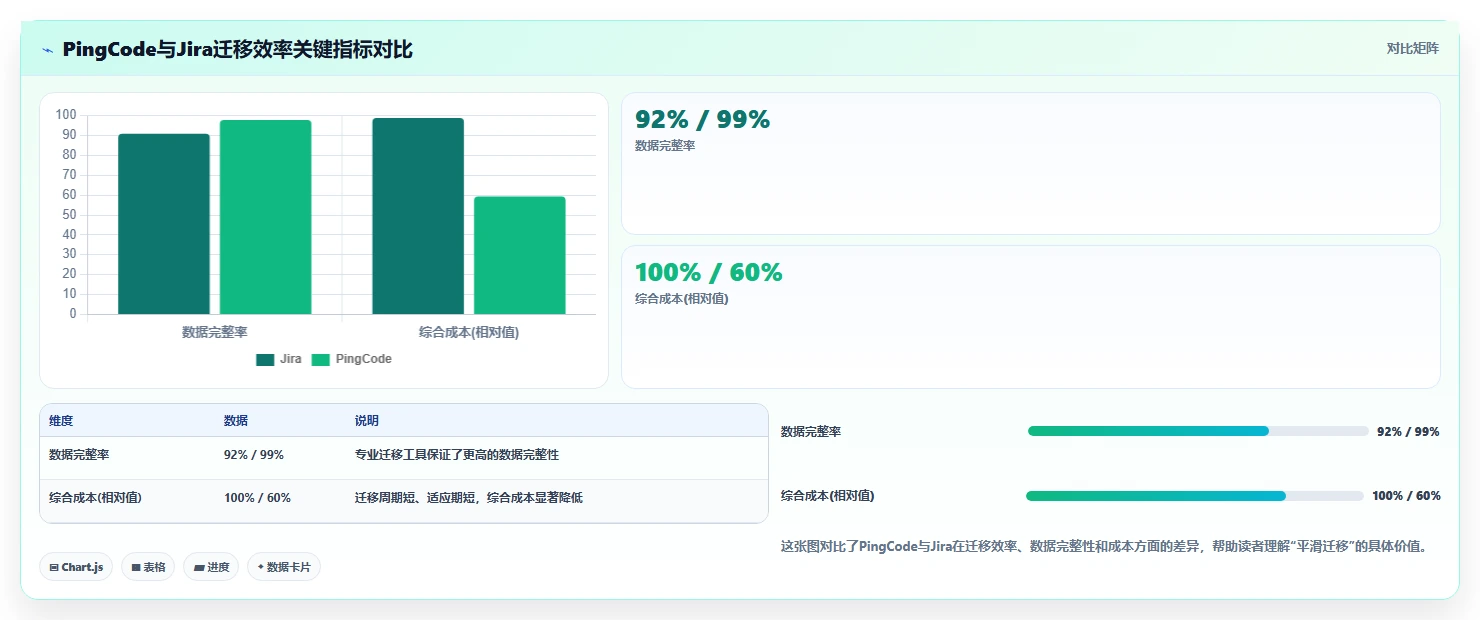Click table cell 92% / 99%
Screen dimensions: 1480x620
(254, 455)
